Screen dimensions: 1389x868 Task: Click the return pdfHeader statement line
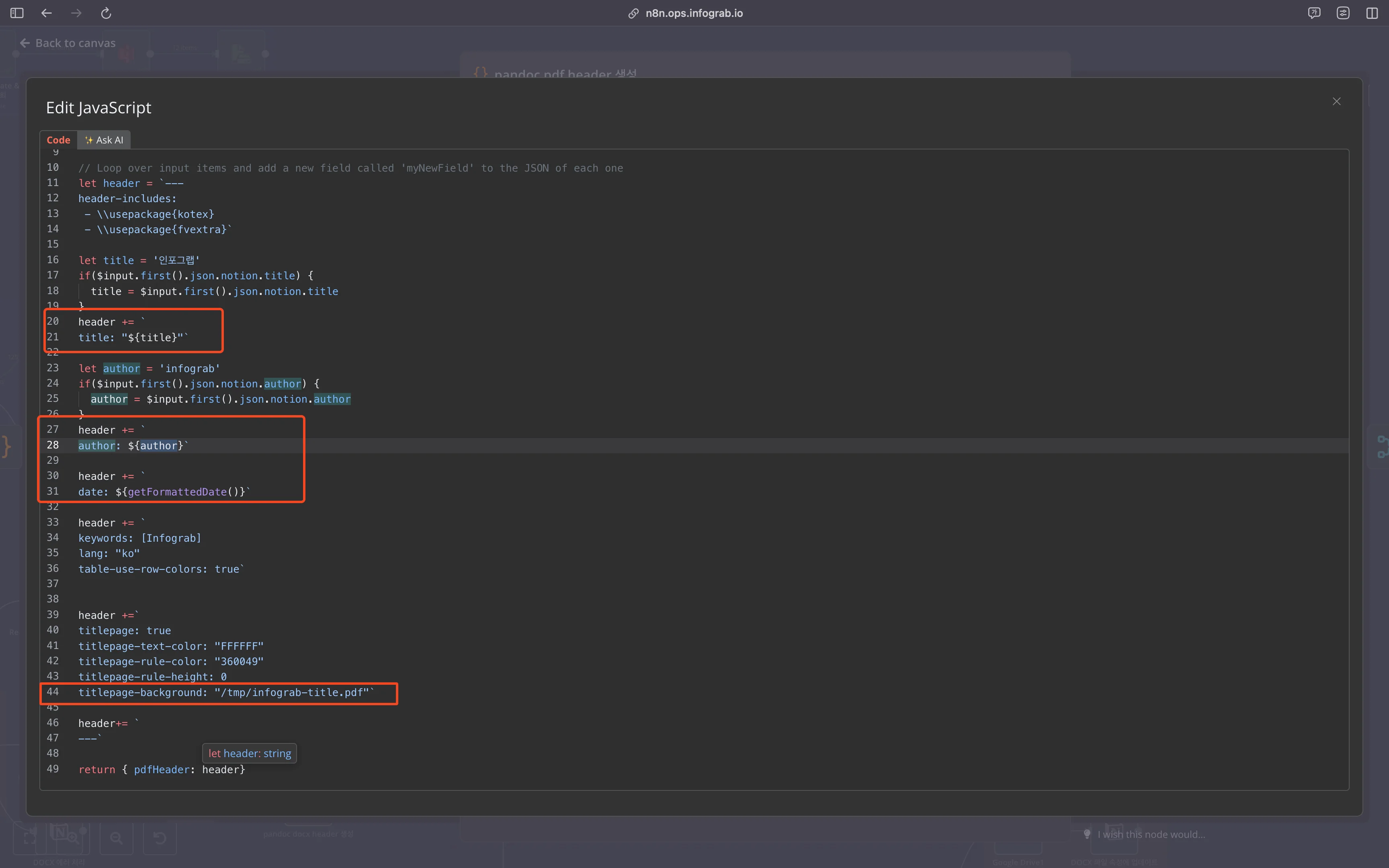[x=161, y=769]
